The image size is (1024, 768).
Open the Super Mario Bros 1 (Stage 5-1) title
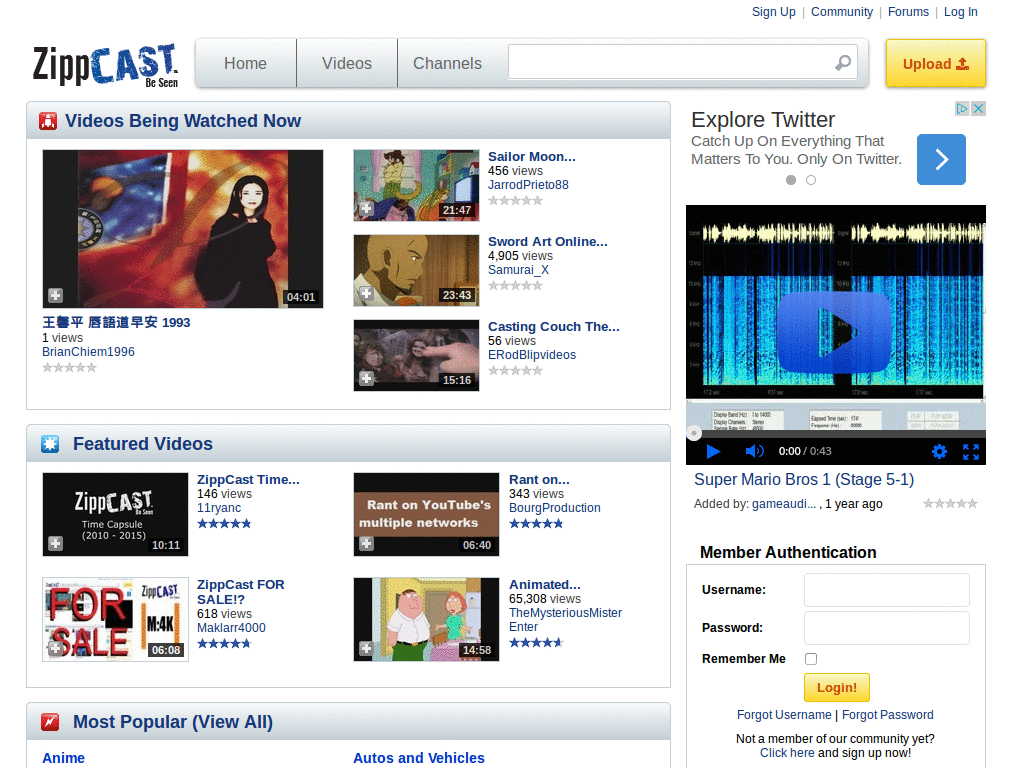804,479
